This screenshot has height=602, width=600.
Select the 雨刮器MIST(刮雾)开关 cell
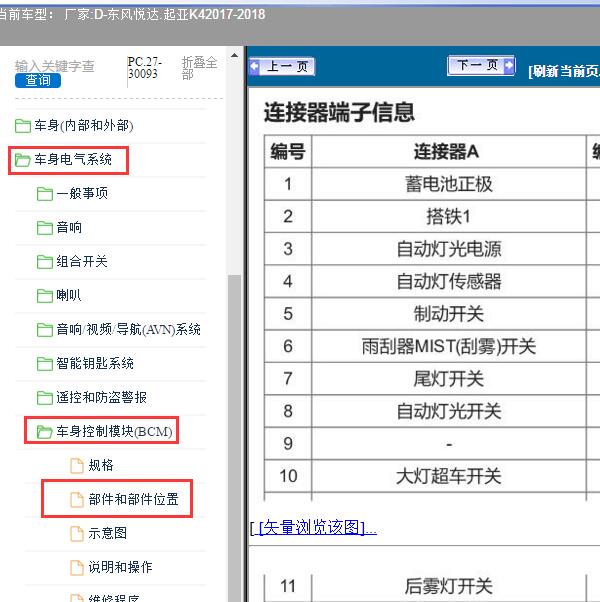click(448, 346)
